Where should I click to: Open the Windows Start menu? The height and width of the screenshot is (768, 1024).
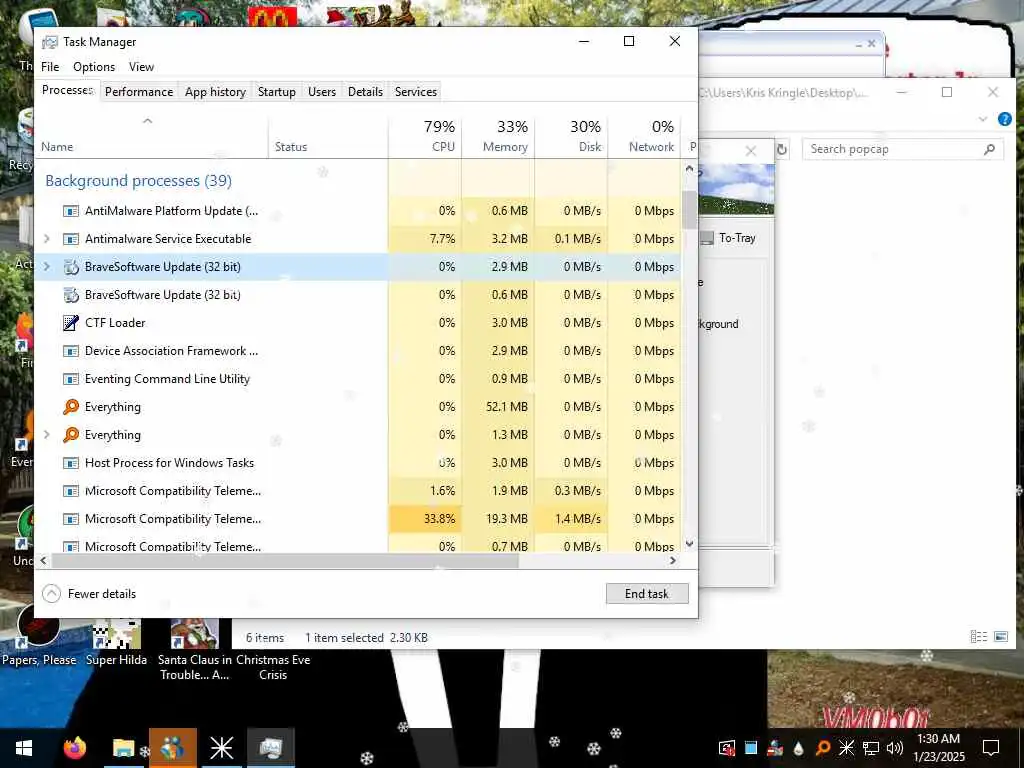[24, 748]
